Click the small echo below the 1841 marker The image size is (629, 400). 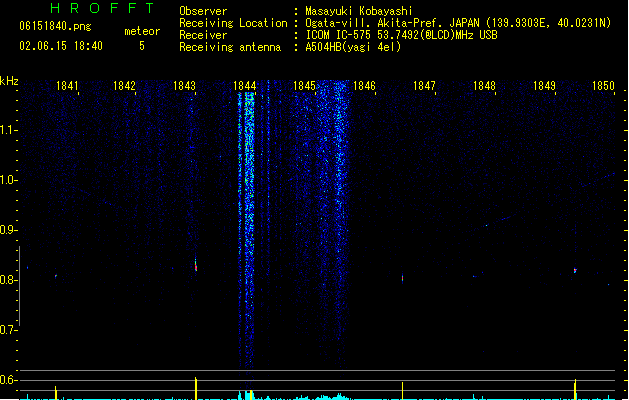56,276
